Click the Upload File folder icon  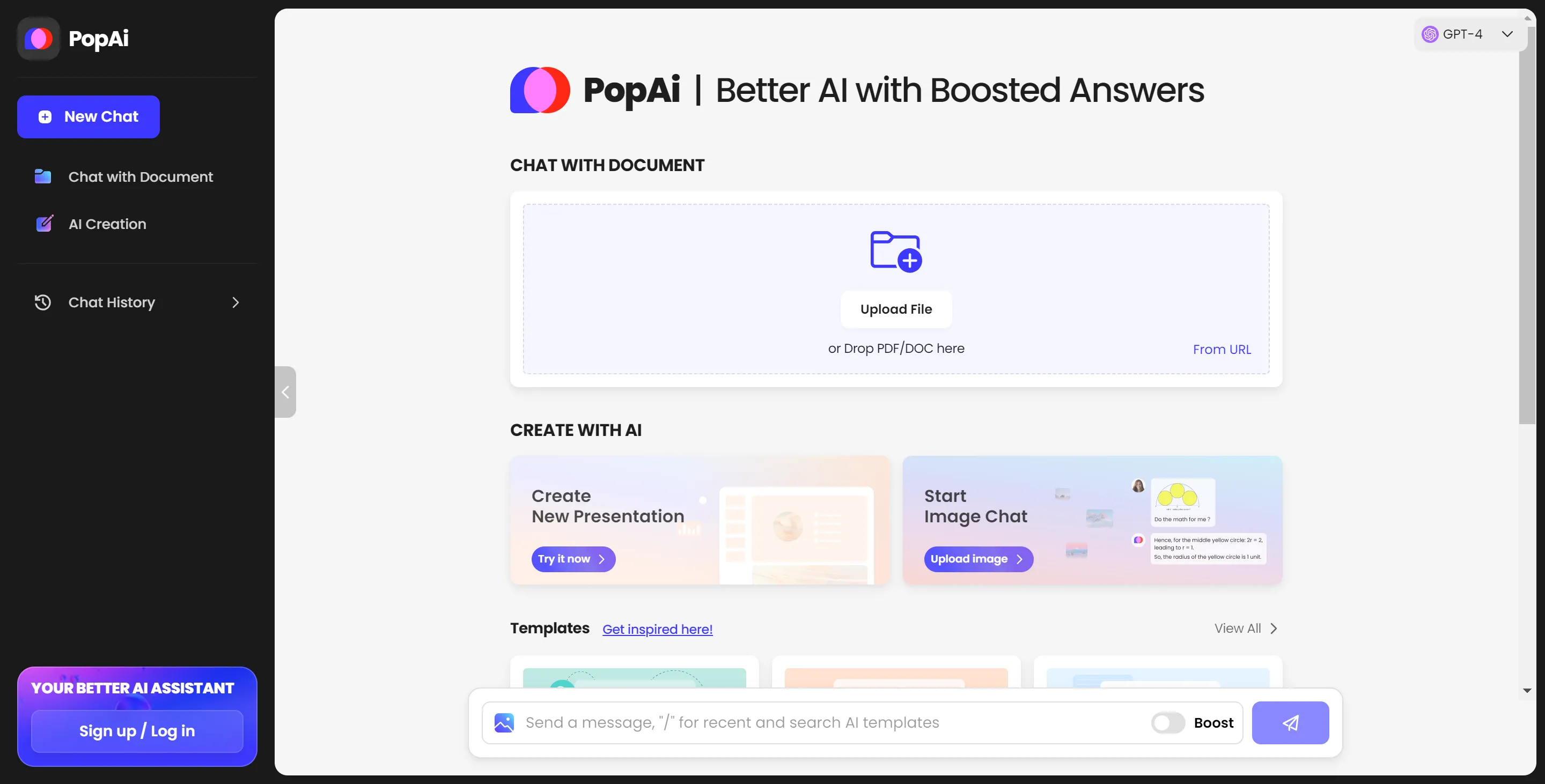click(x=896, y=250)
